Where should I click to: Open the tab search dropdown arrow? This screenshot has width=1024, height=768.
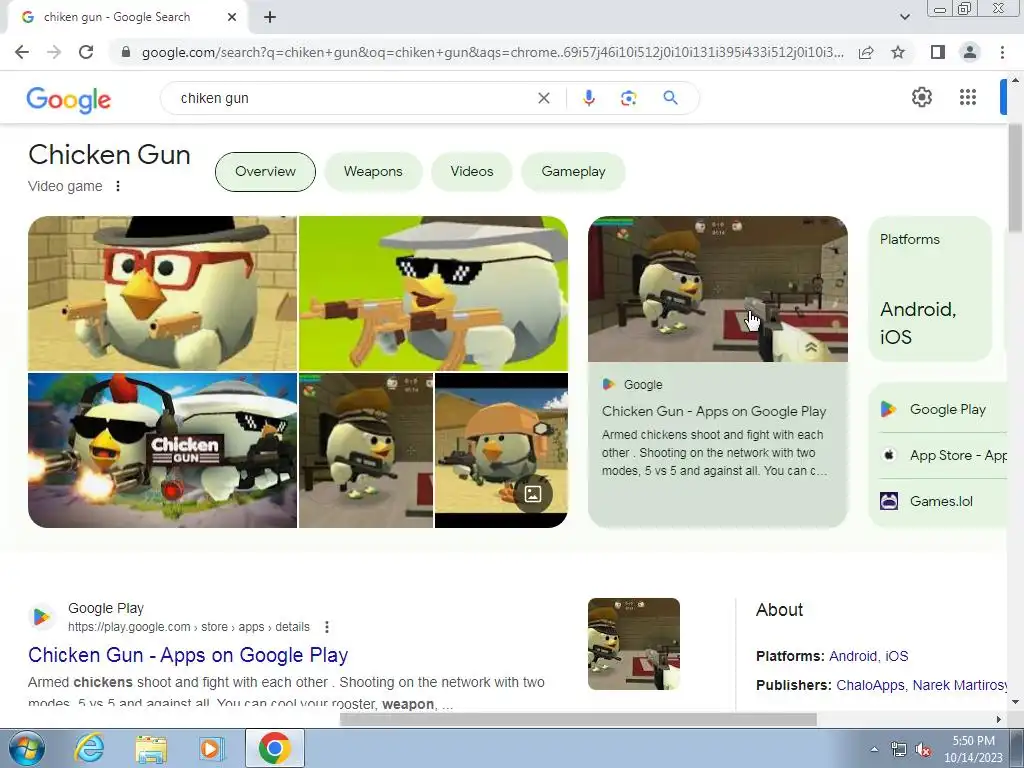904,17
